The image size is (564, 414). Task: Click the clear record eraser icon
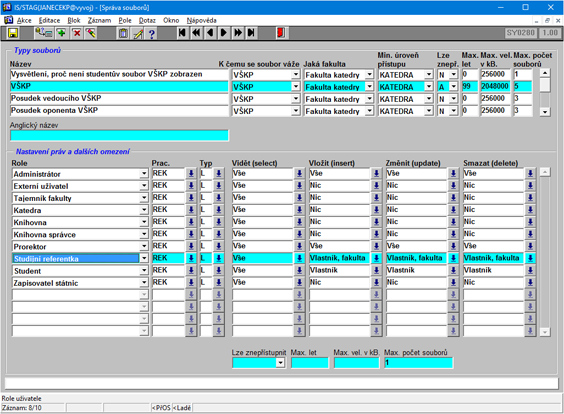point(91,33)
